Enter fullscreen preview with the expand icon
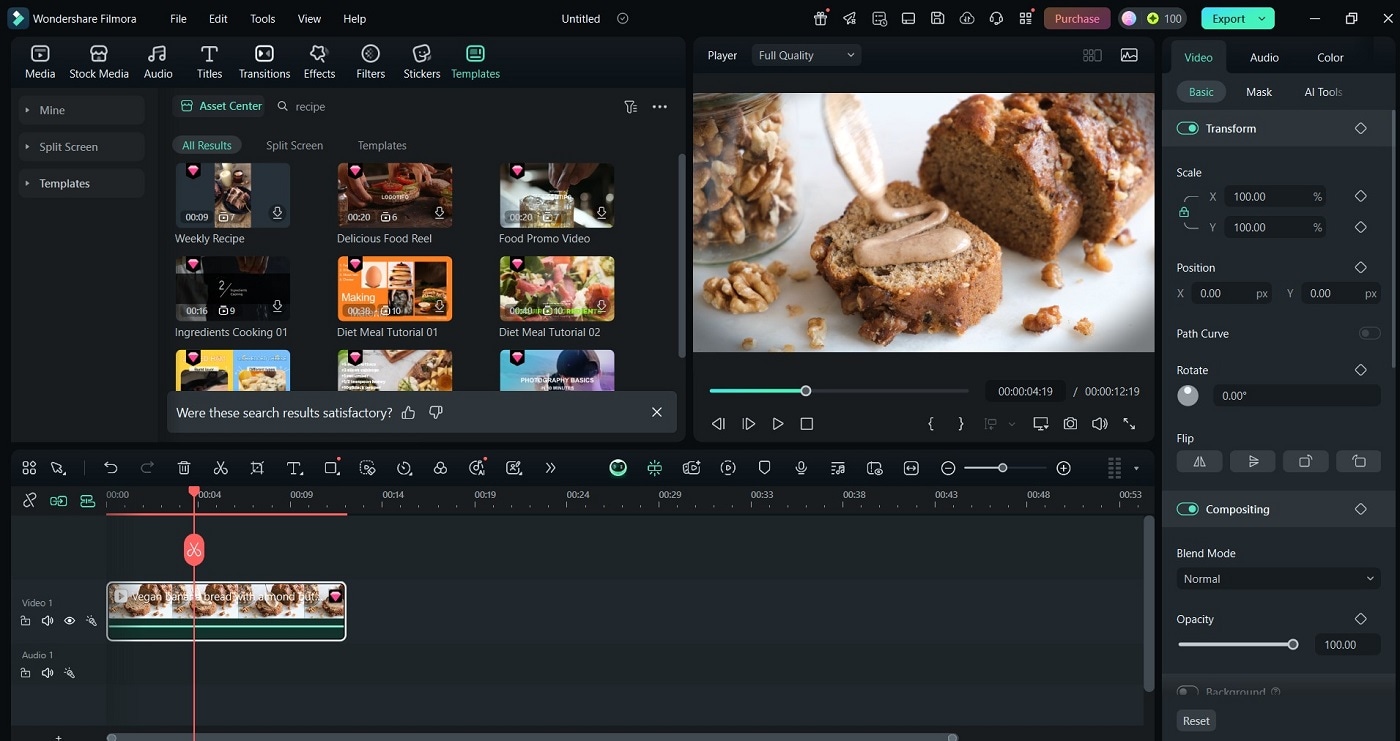Screen dimensions: 1400x741 pos(1130,424)
